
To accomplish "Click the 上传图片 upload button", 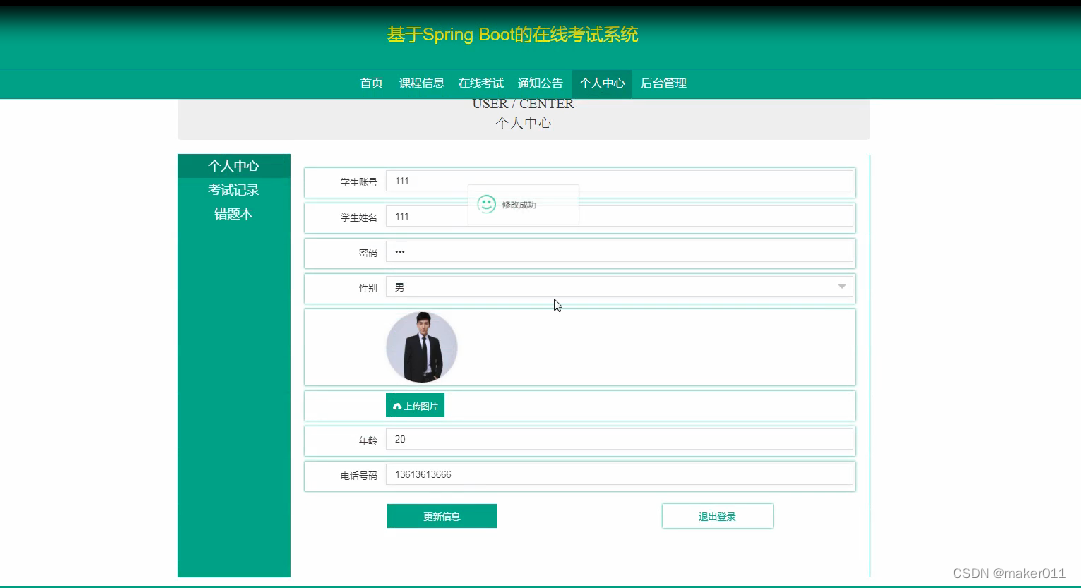I will pos(415,405).
